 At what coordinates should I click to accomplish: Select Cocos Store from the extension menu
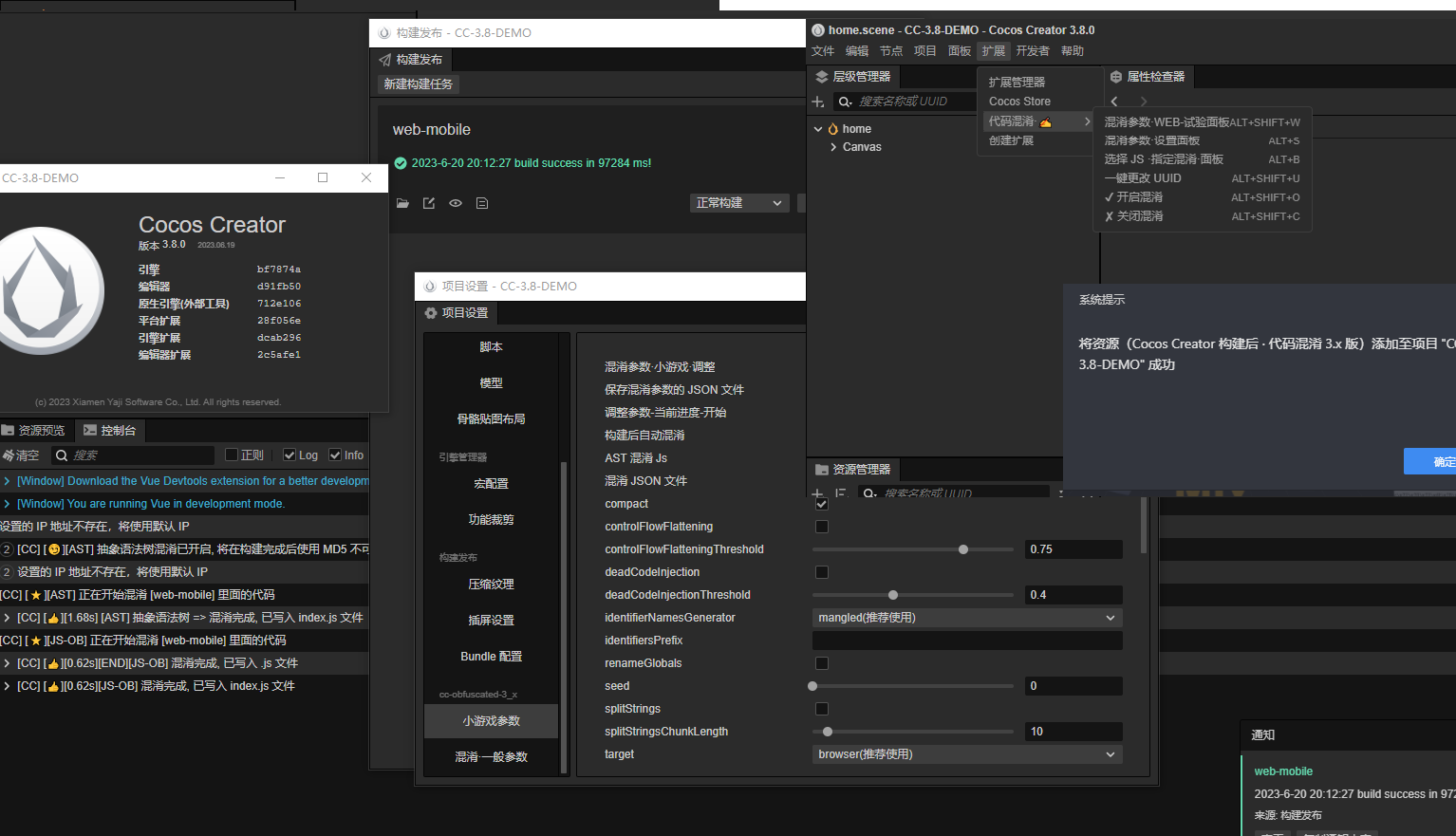click(x=1019, y=102)
